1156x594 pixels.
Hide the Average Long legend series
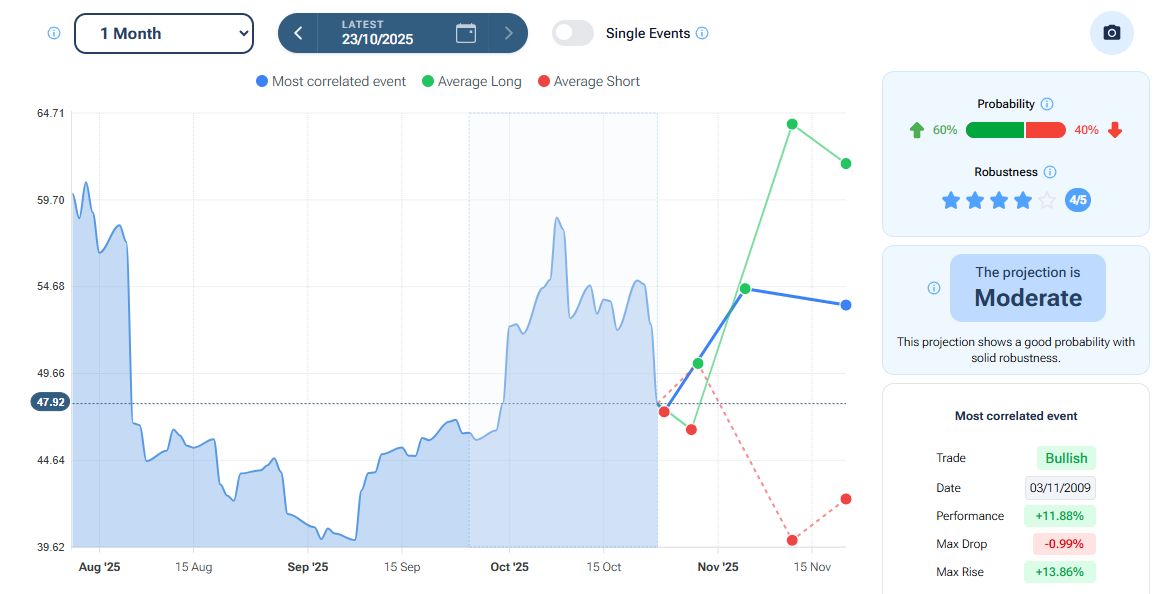[x=472, y=81]
